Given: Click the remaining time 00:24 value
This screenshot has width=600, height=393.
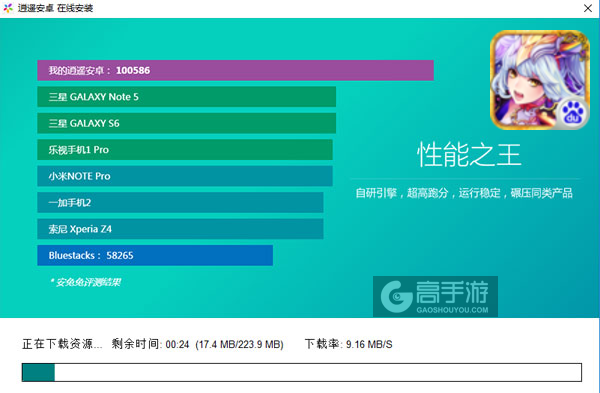Looking at the screenshot, I should tap(178, 344).
